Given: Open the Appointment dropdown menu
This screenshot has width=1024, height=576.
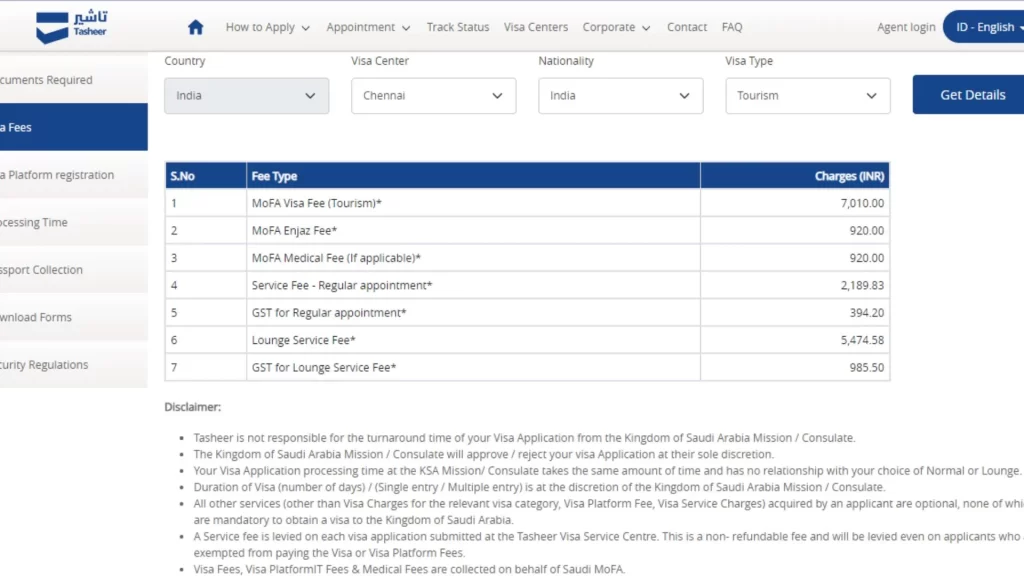Looking at the screenshot, I should (x=368, y=27).
